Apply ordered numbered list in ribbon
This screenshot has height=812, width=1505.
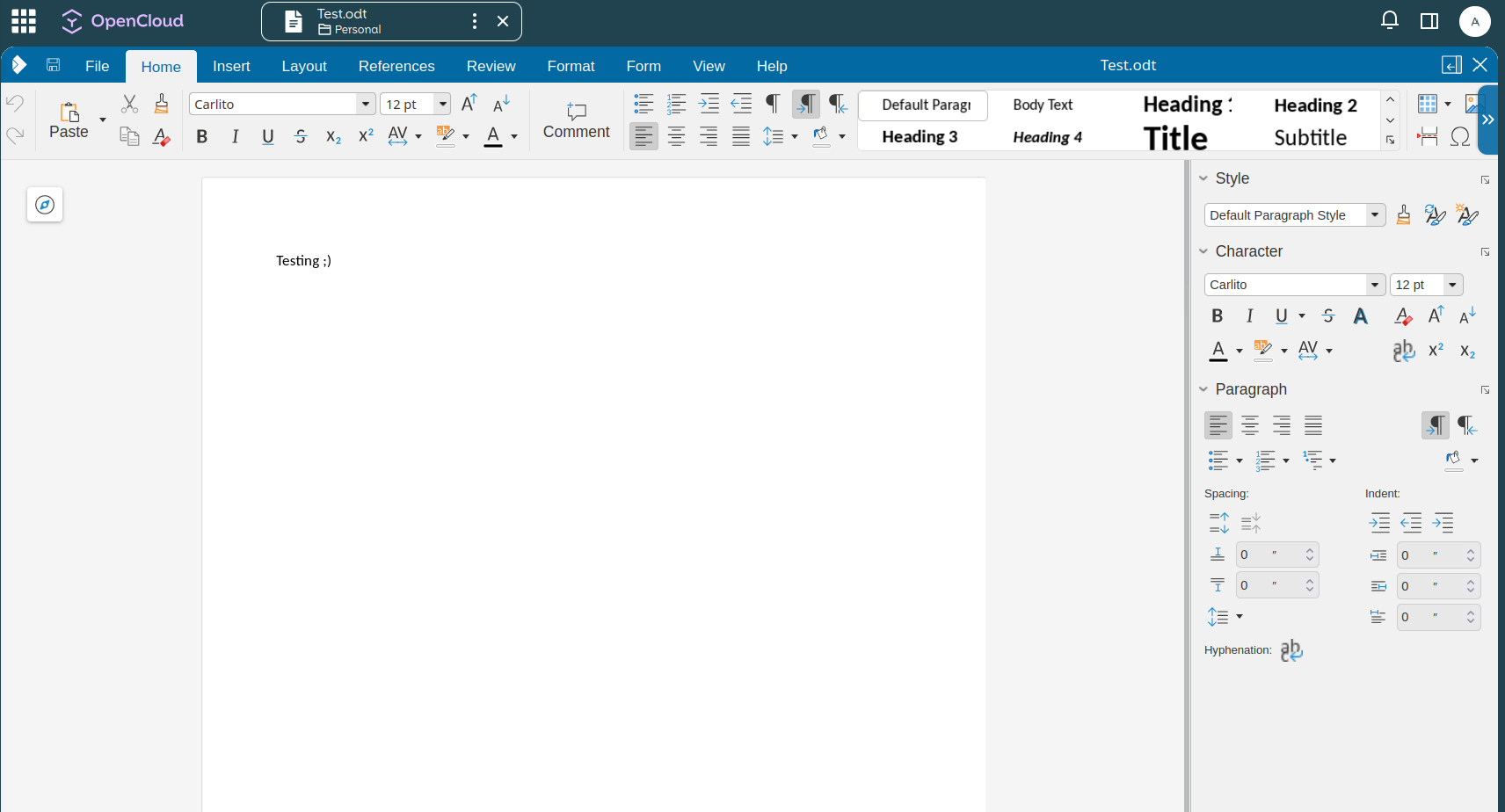click(676, 104)
